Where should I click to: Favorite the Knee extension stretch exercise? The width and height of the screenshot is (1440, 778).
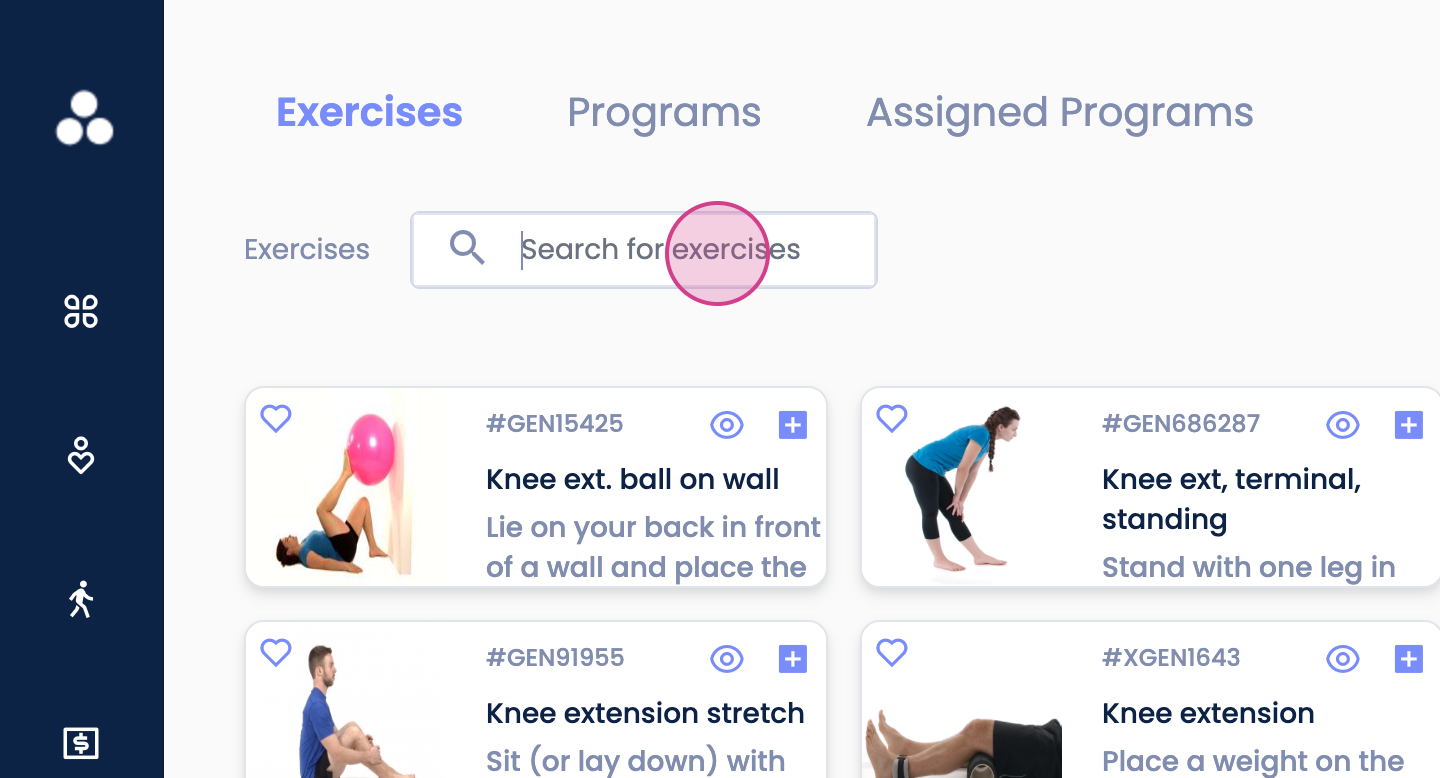point(276,652)
